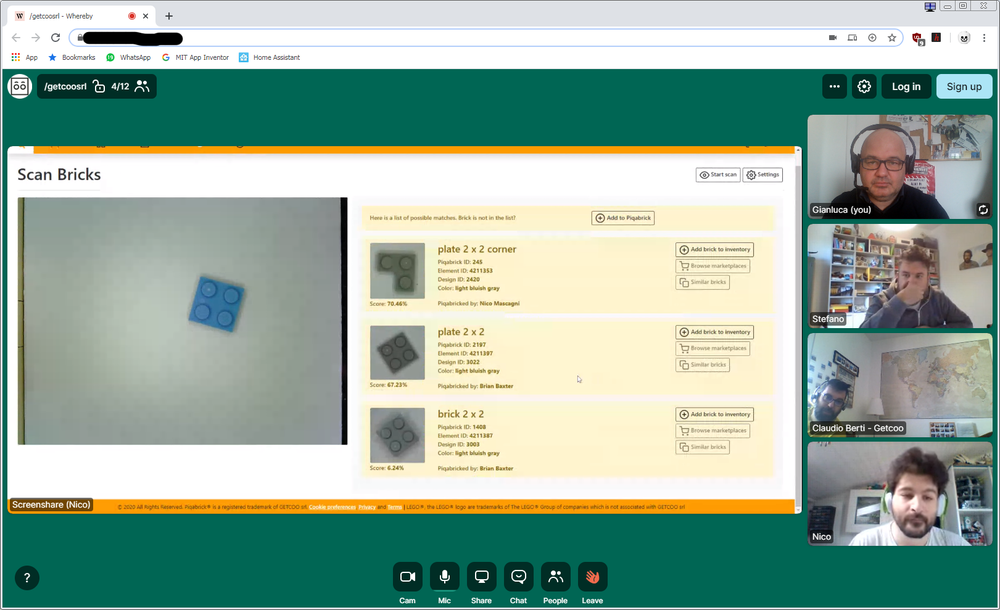
Task: Click Add to Piqabrick button
Action: tap(623, 218)
